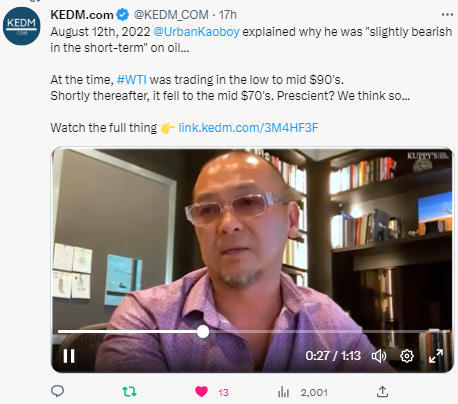
Task: Click the video progress slider knob
Action: click(203, 332)
